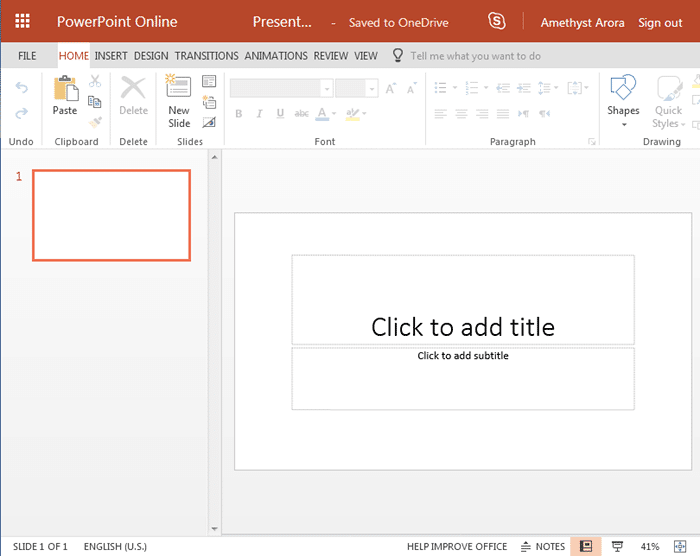Justify the text
This screenshot has height=556, width=700.
click(503, 114)
